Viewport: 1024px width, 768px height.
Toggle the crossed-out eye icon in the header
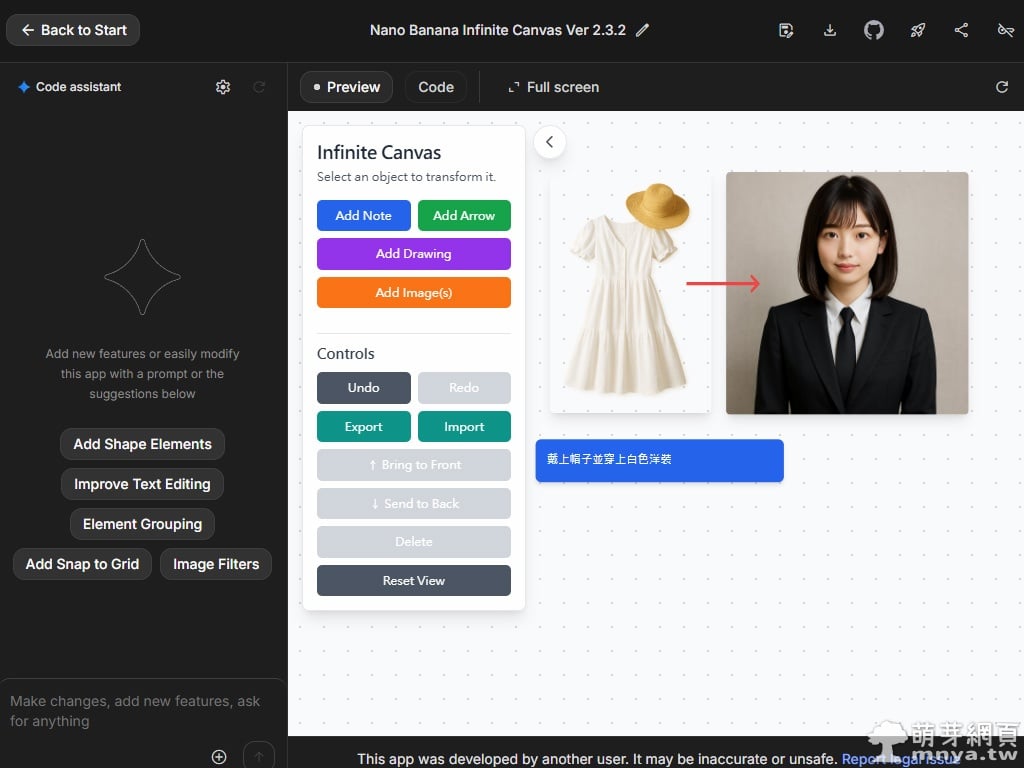pyautogui.click(x=1005, y=30)
